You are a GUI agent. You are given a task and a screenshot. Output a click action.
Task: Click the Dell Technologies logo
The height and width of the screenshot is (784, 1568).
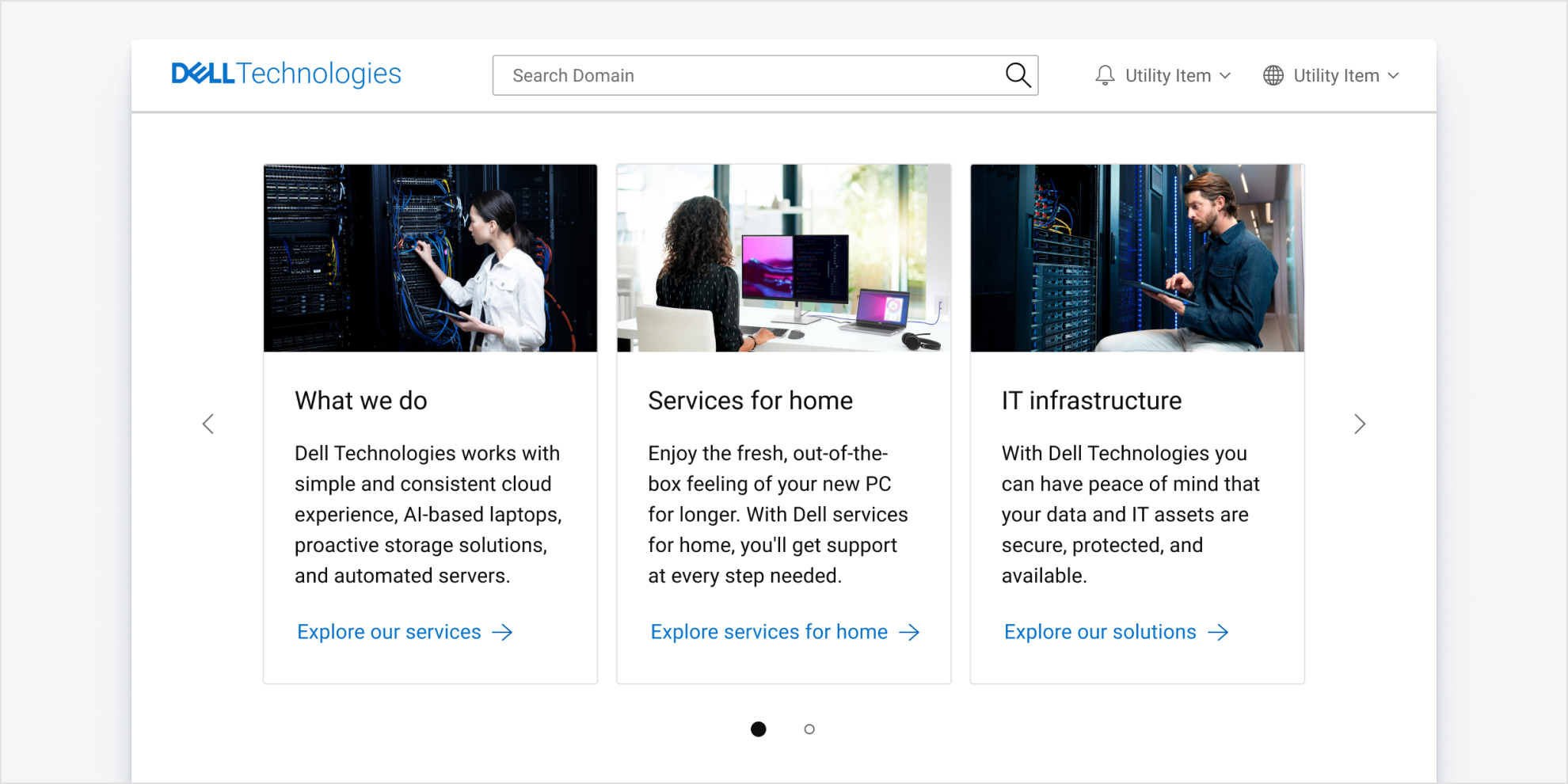287,73
